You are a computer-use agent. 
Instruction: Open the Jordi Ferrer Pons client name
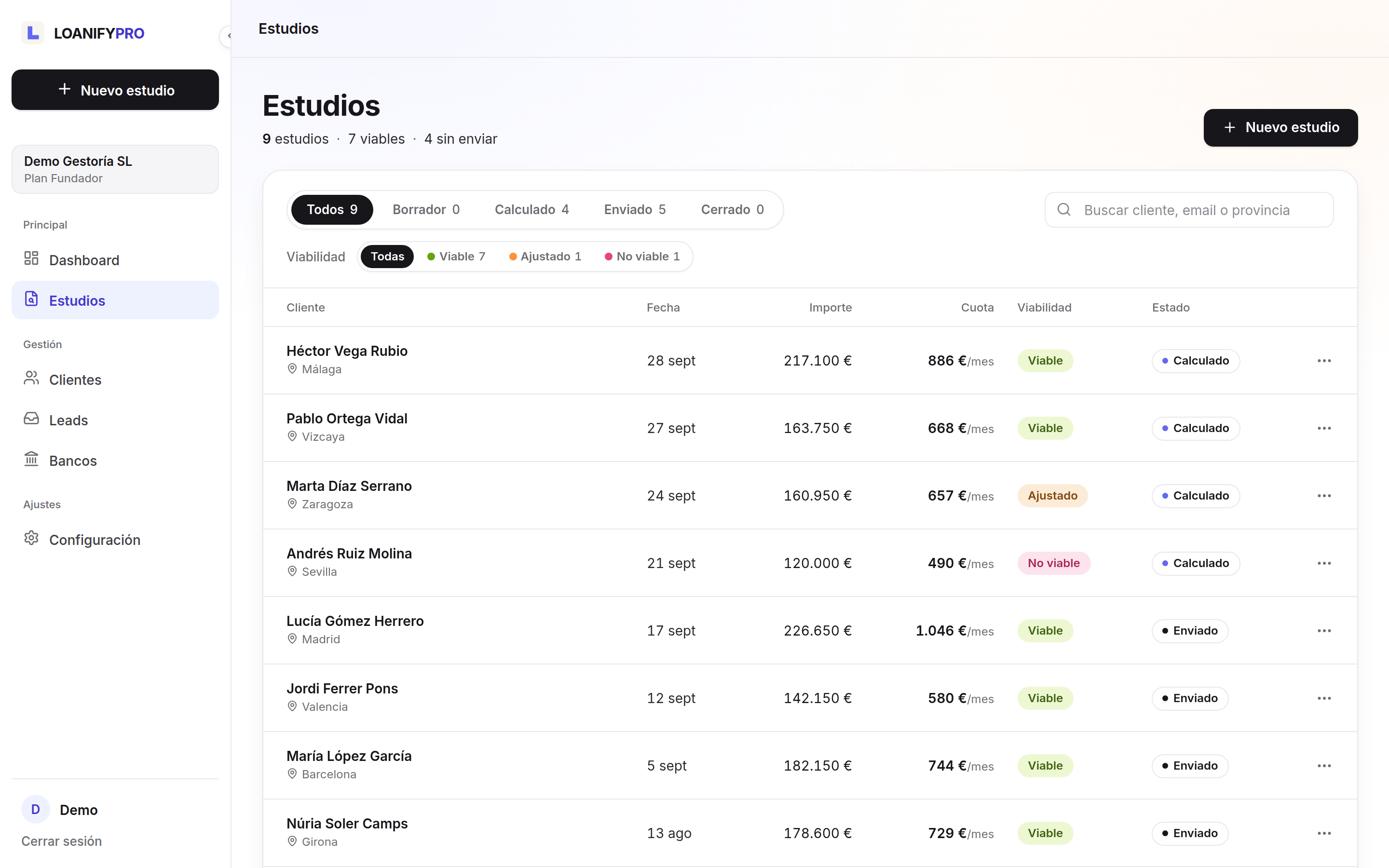tap(342, 688)
